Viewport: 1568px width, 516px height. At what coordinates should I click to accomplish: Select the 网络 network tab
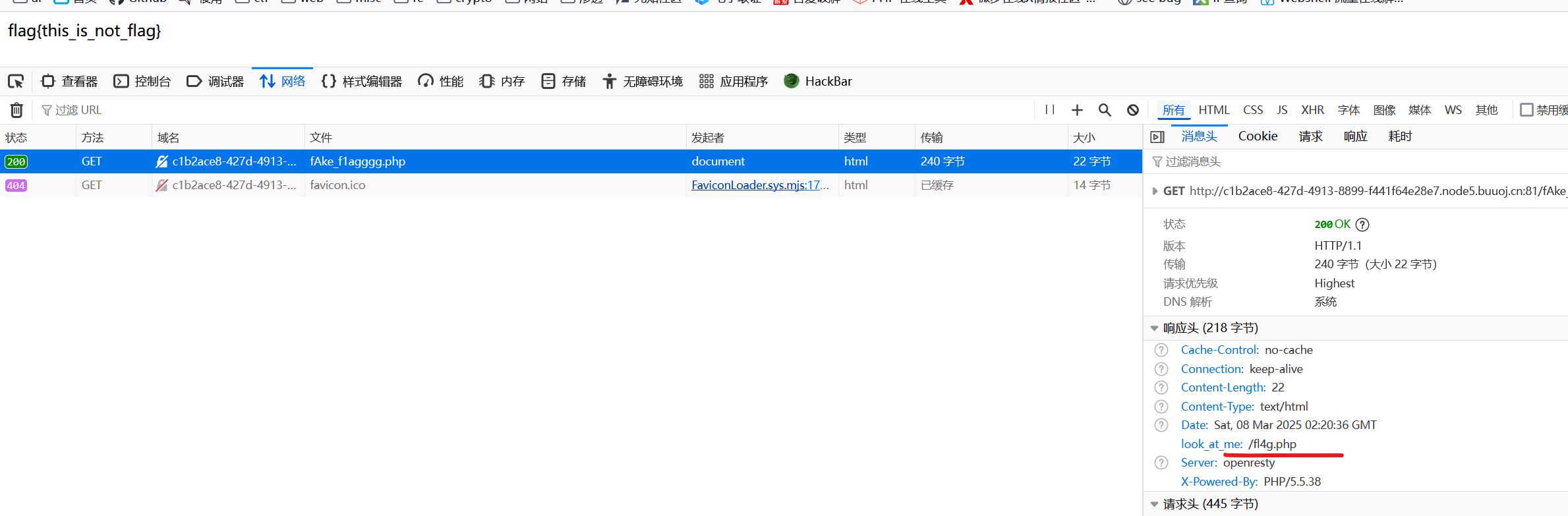[283, 82]
